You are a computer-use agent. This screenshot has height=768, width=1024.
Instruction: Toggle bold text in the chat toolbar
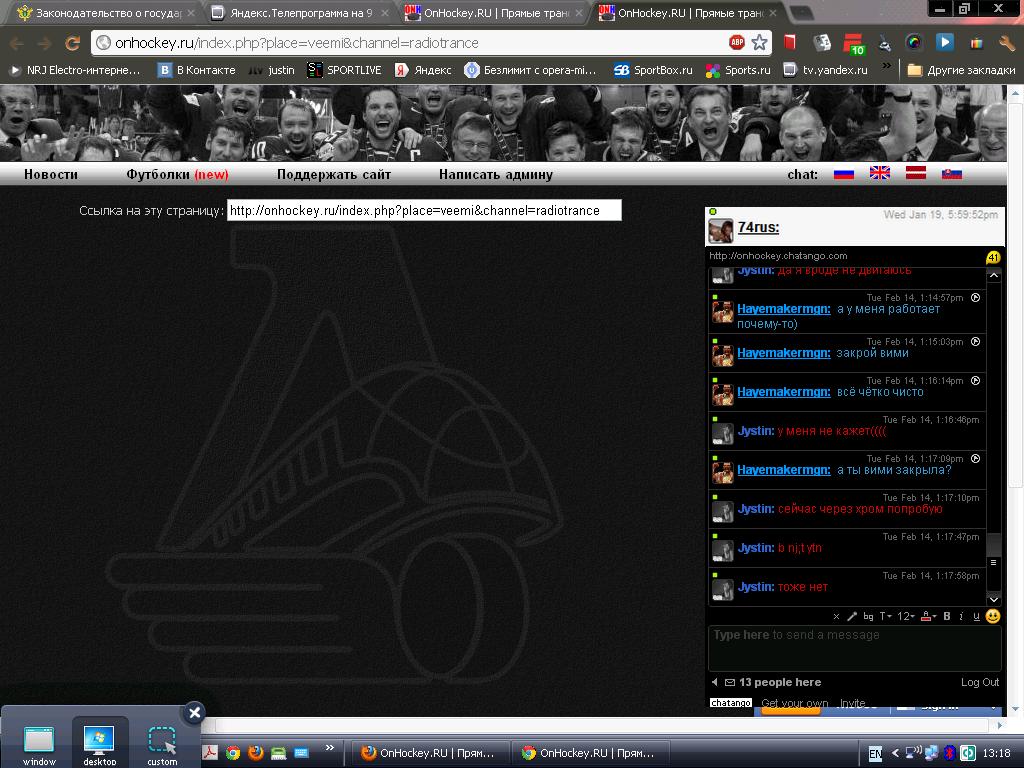(947, 616)
